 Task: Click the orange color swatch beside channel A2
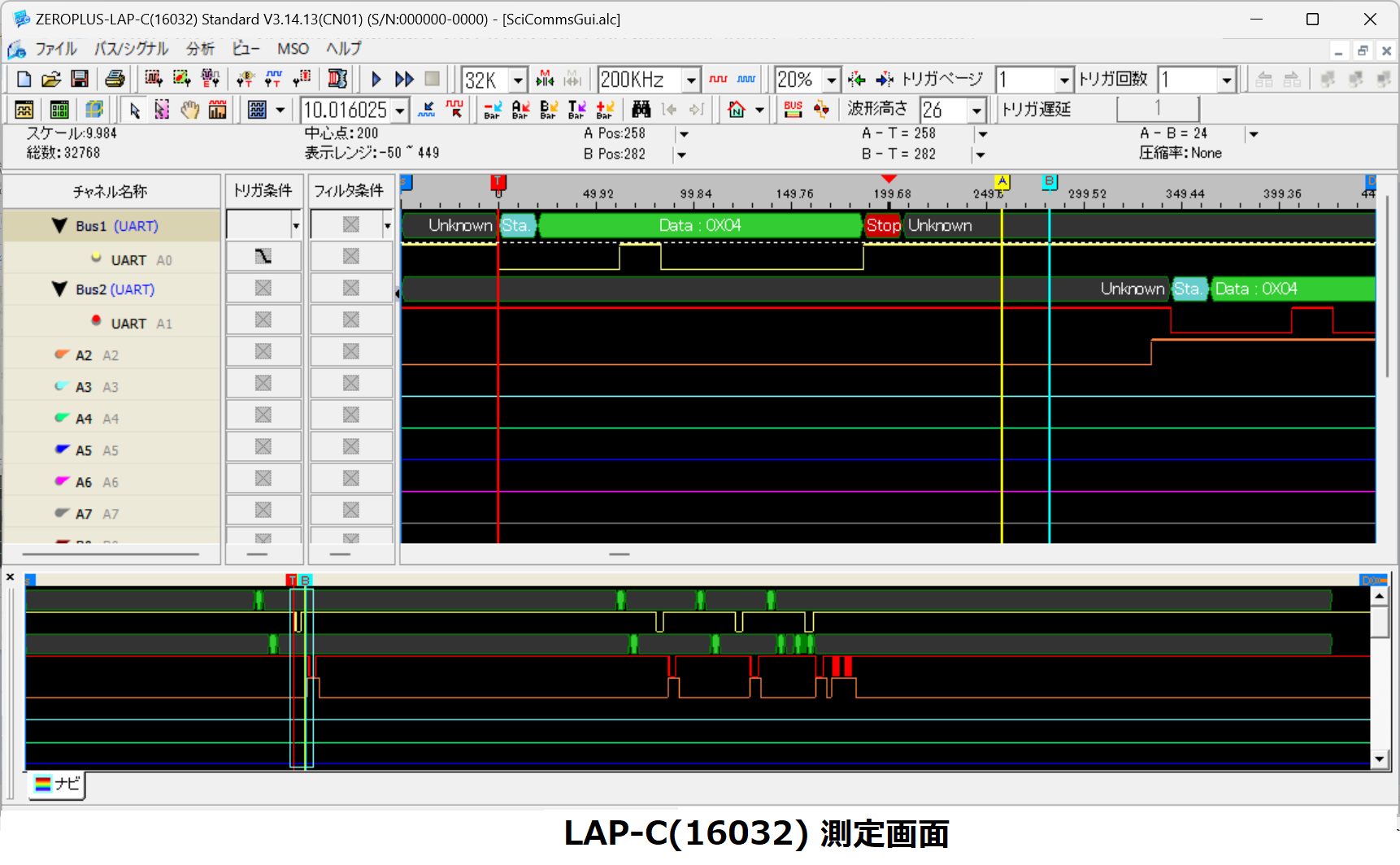pos(63,354)
